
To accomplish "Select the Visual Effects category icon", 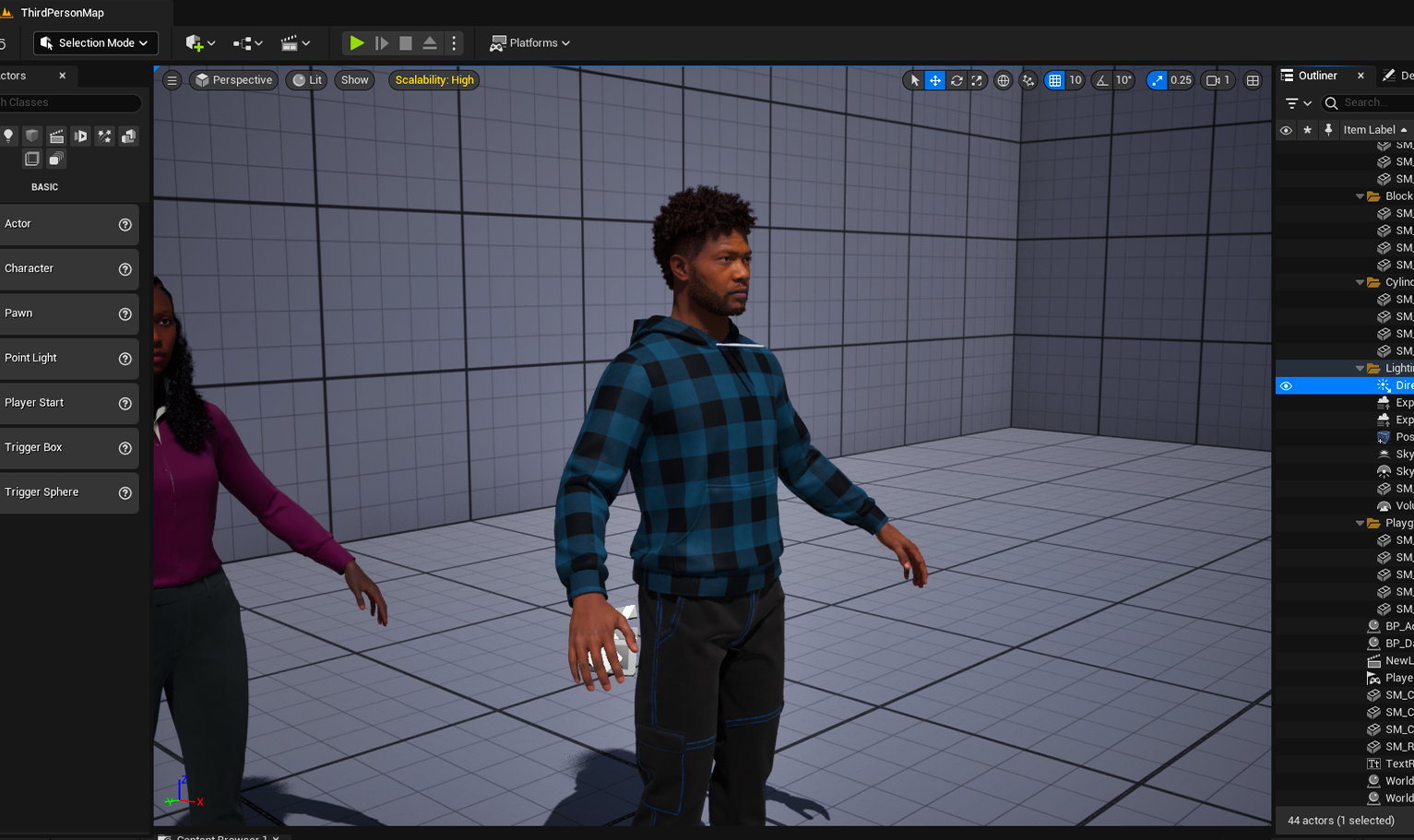I will point(104,136).
